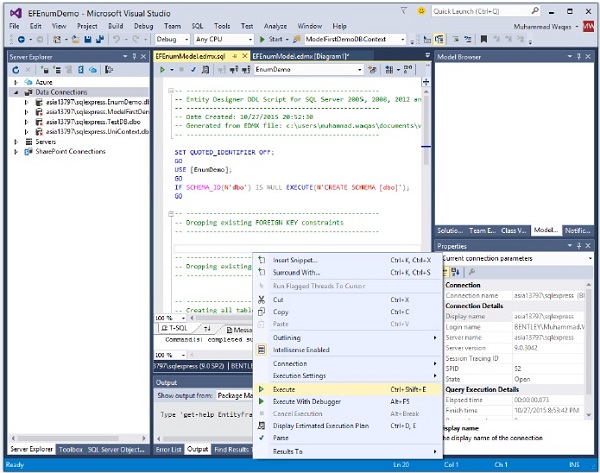Click the Copy icon in context menu
Image resolution: width=600 pixels, height=473 pixels.
pyautogui.click(x=263, y=312)
